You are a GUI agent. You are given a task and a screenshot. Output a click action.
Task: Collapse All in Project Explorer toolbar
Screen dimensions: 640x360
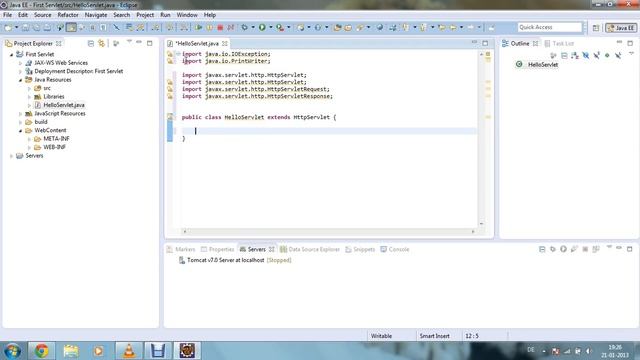[91, 43]
